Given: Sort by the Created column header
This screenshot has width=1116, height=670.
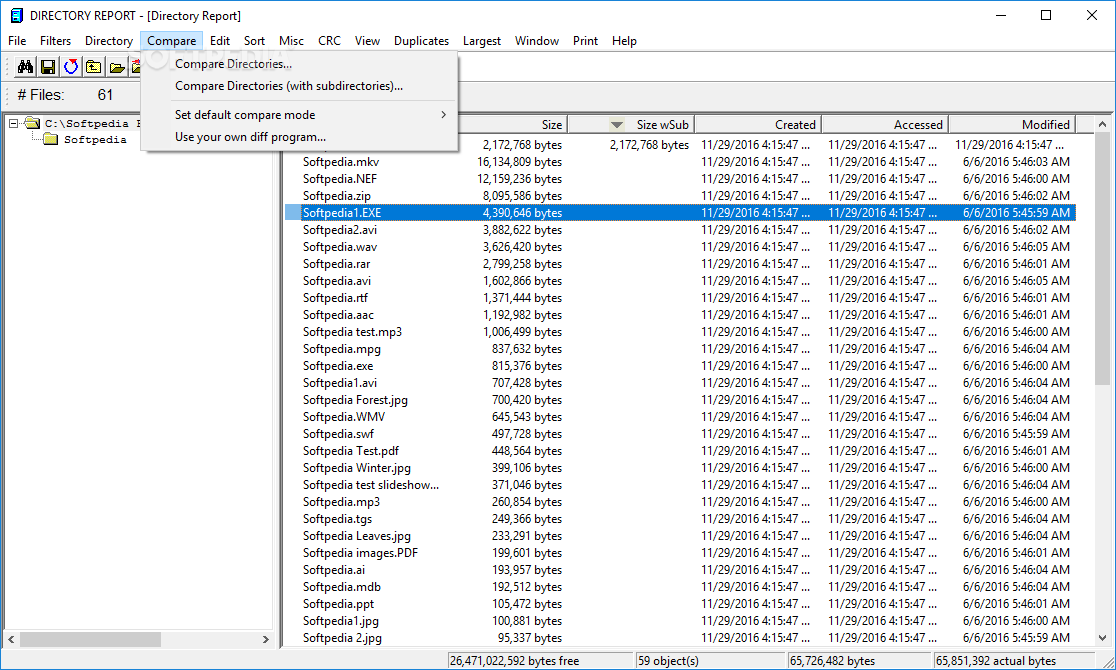Looking at the screenshot, I should pyautogui.click(x=758, y=125).
